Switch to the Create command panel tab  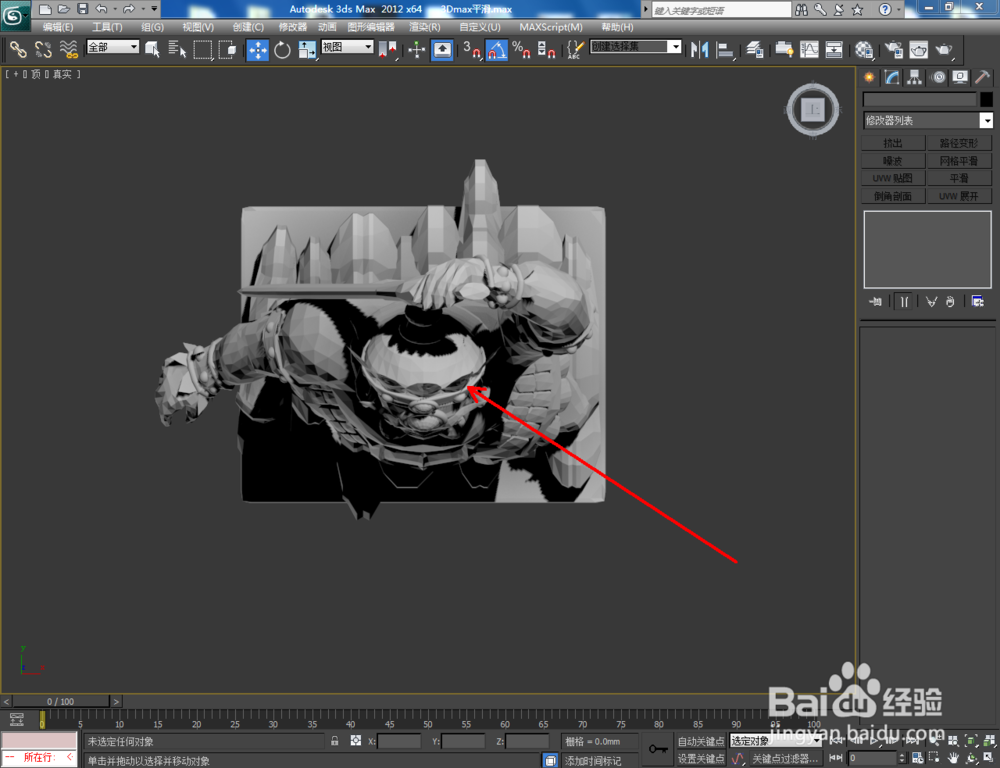pyautogui.click(x=869, y=77)
